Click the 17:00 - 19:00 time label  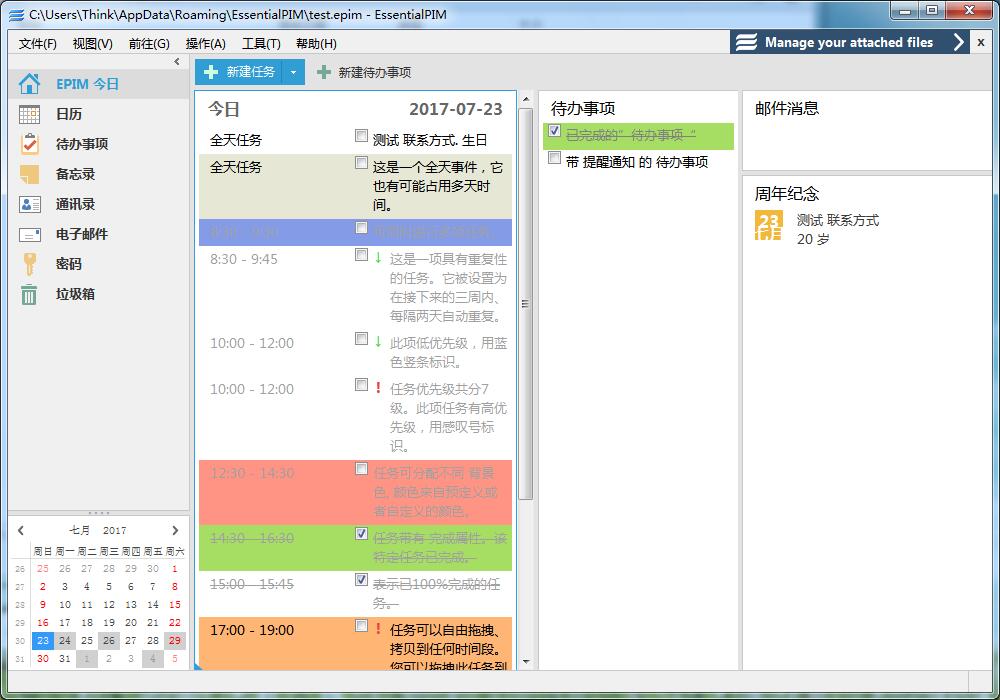pyautogui.click(x=252, y=630)
